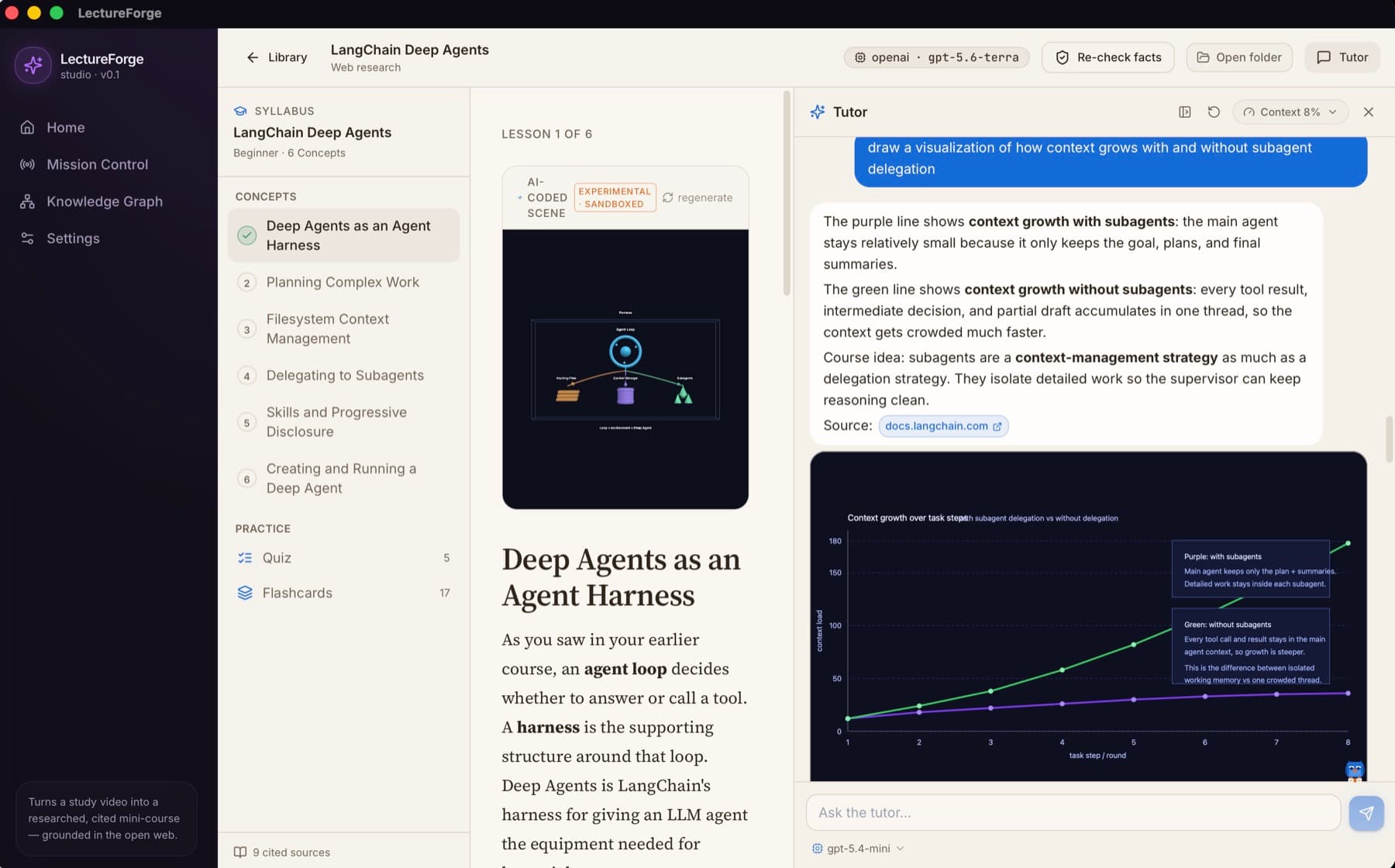Screen dimensions: 1395x868
Task: Click the chat bubble icon in Tutor button
Action: [x=1324, y=57]
